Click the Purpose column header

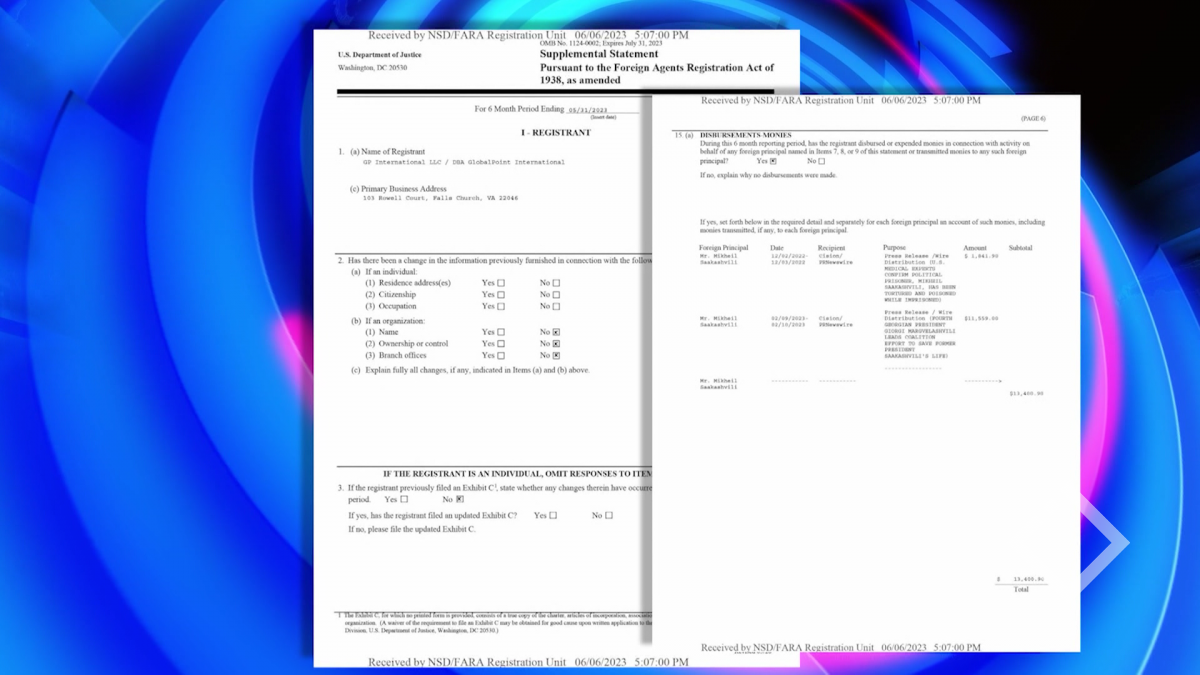(x=894, y=248)
